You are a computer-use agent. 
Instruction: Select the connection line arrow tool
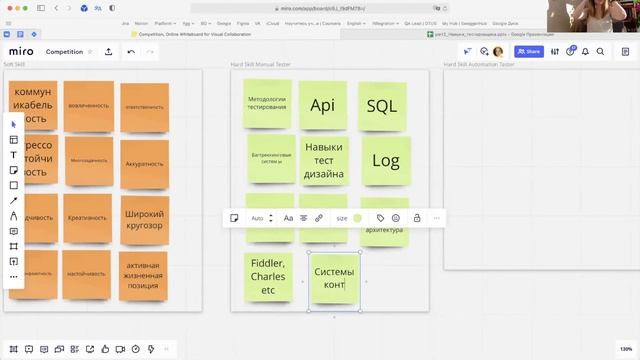pos(13,200)
